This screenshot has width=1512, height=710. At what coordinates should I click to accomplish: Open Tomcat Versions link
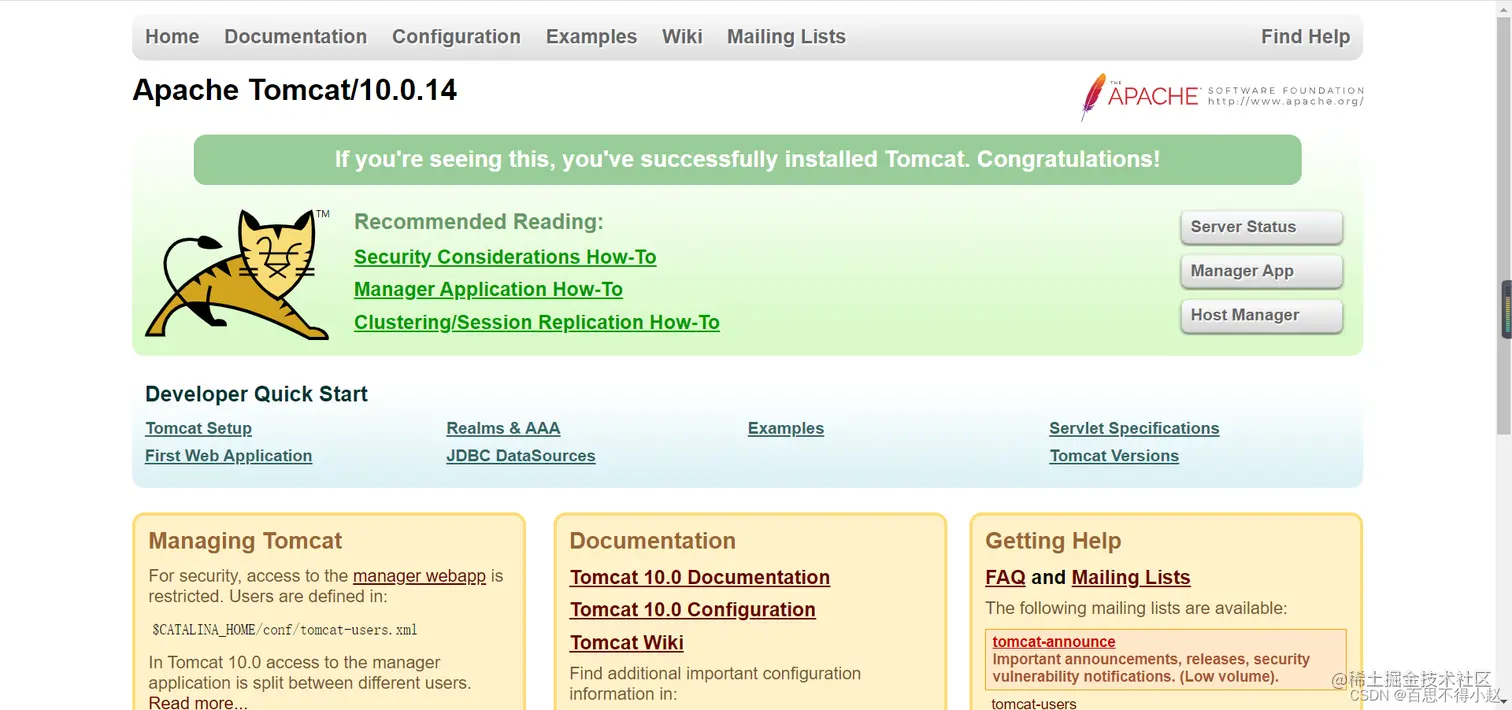click(x=1114, y=456)
